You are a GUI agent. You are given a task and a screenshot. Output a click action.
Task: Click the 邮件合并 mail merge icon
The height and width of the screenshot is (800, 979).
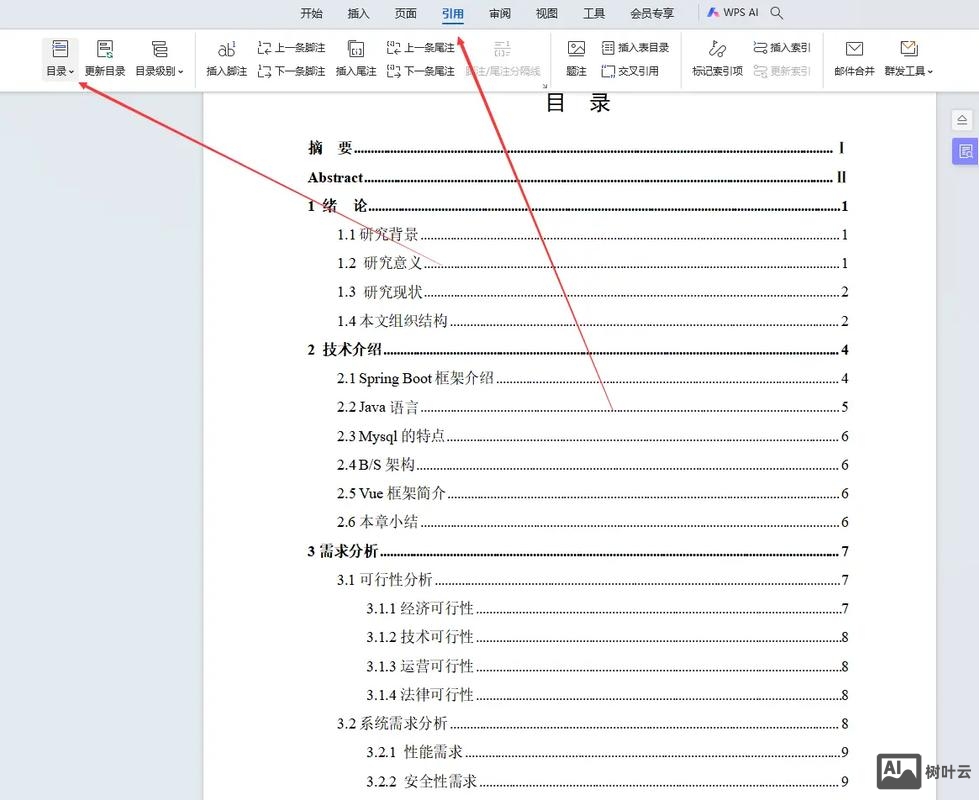(x=854, y=49)
